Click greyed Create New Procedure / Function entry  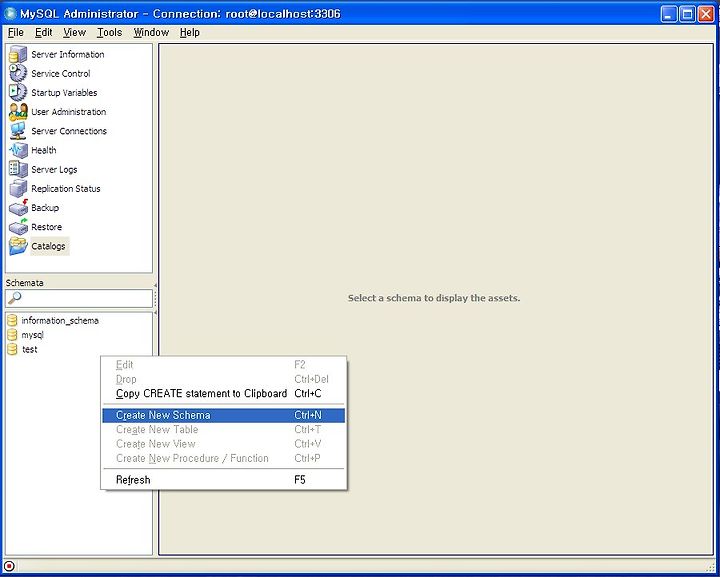pos(224,458)
